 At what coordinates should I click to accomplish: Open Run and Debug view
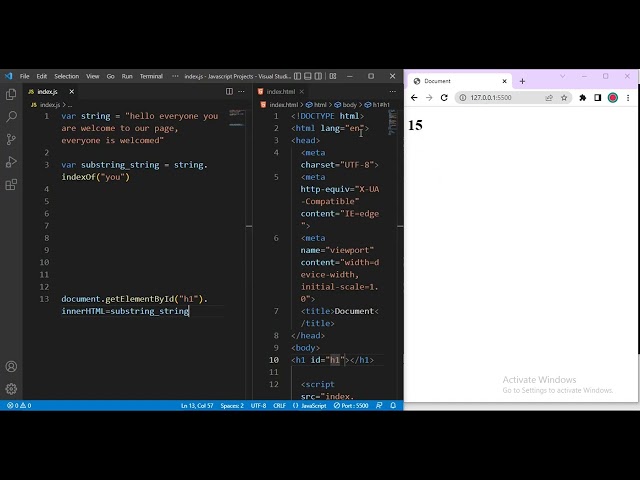pos(11,162)
